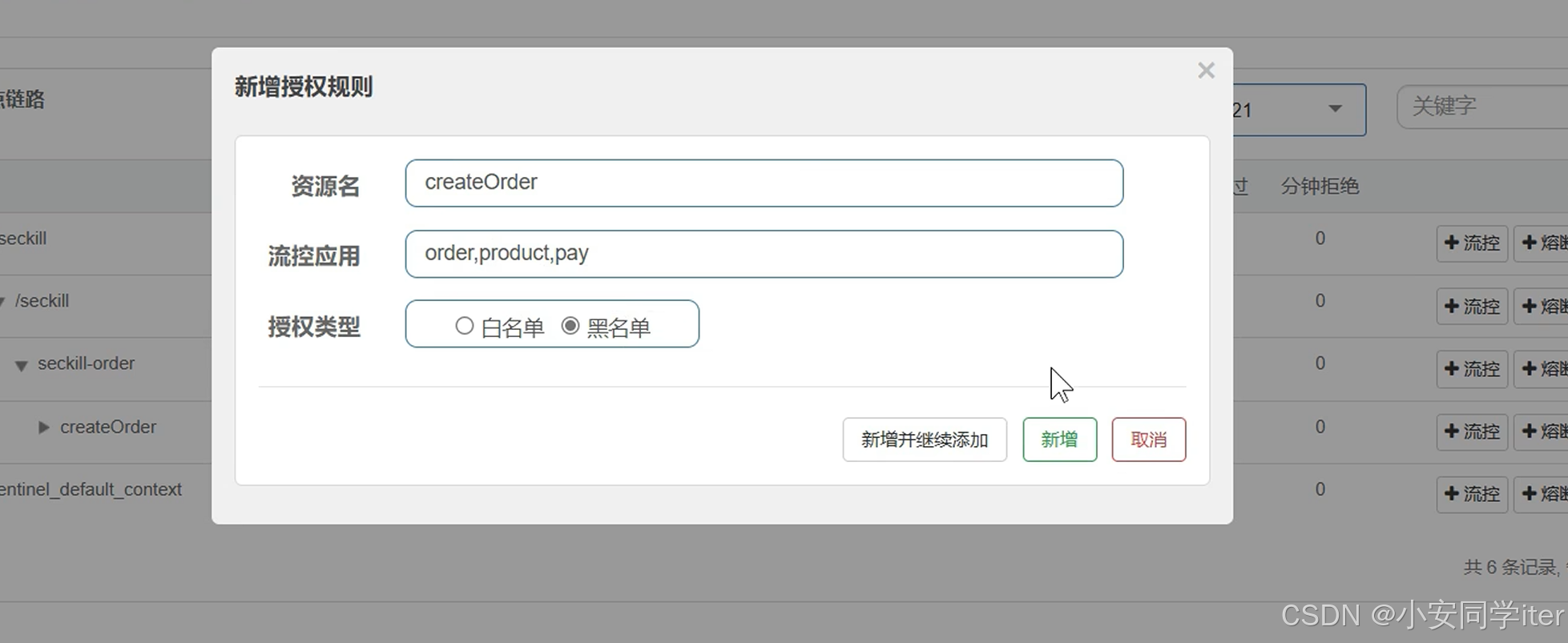Expand the createOrder tree node
The image size is (1568, 643).
click(x=44, y=428)
